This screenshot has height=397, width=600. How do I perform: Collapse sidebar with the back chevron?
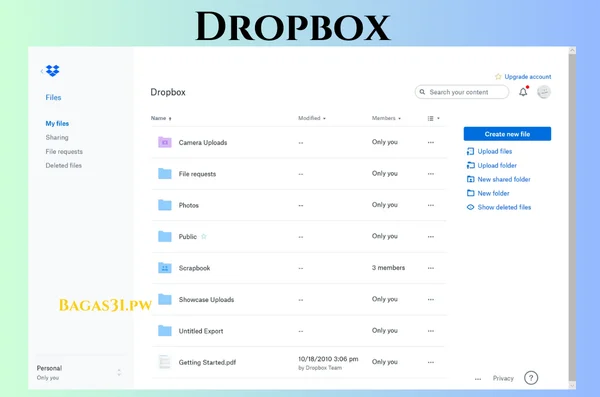42,71
